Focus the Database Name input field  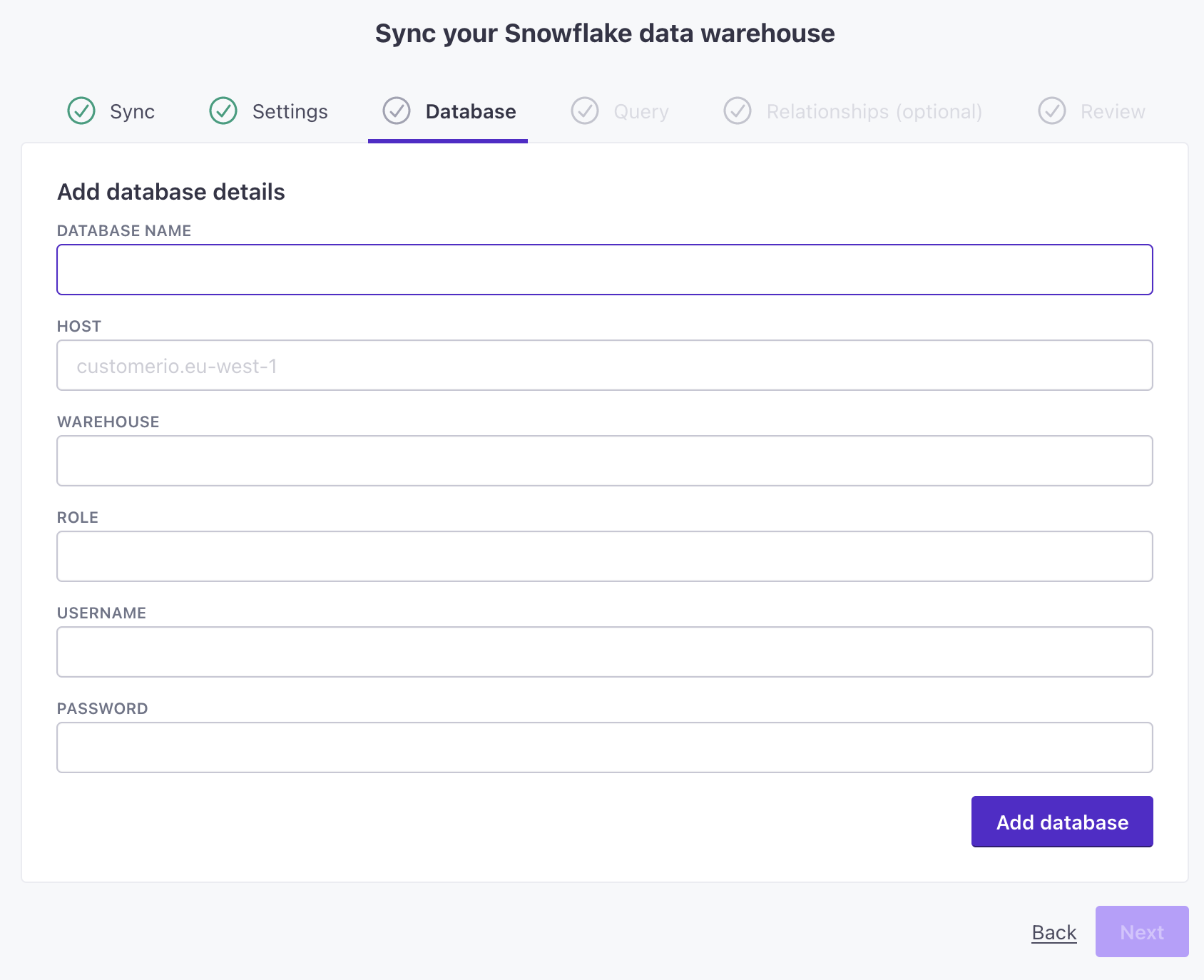[x=605, y=270]
